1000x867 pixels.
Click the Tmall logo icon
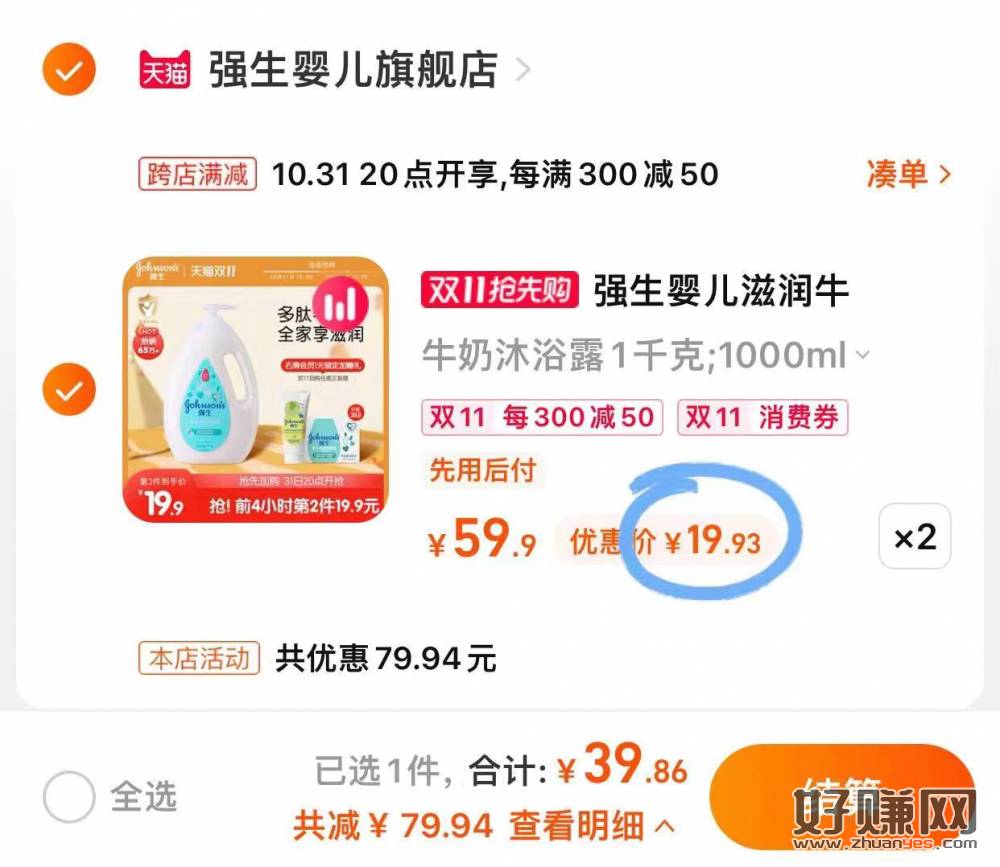pos(165,70)
